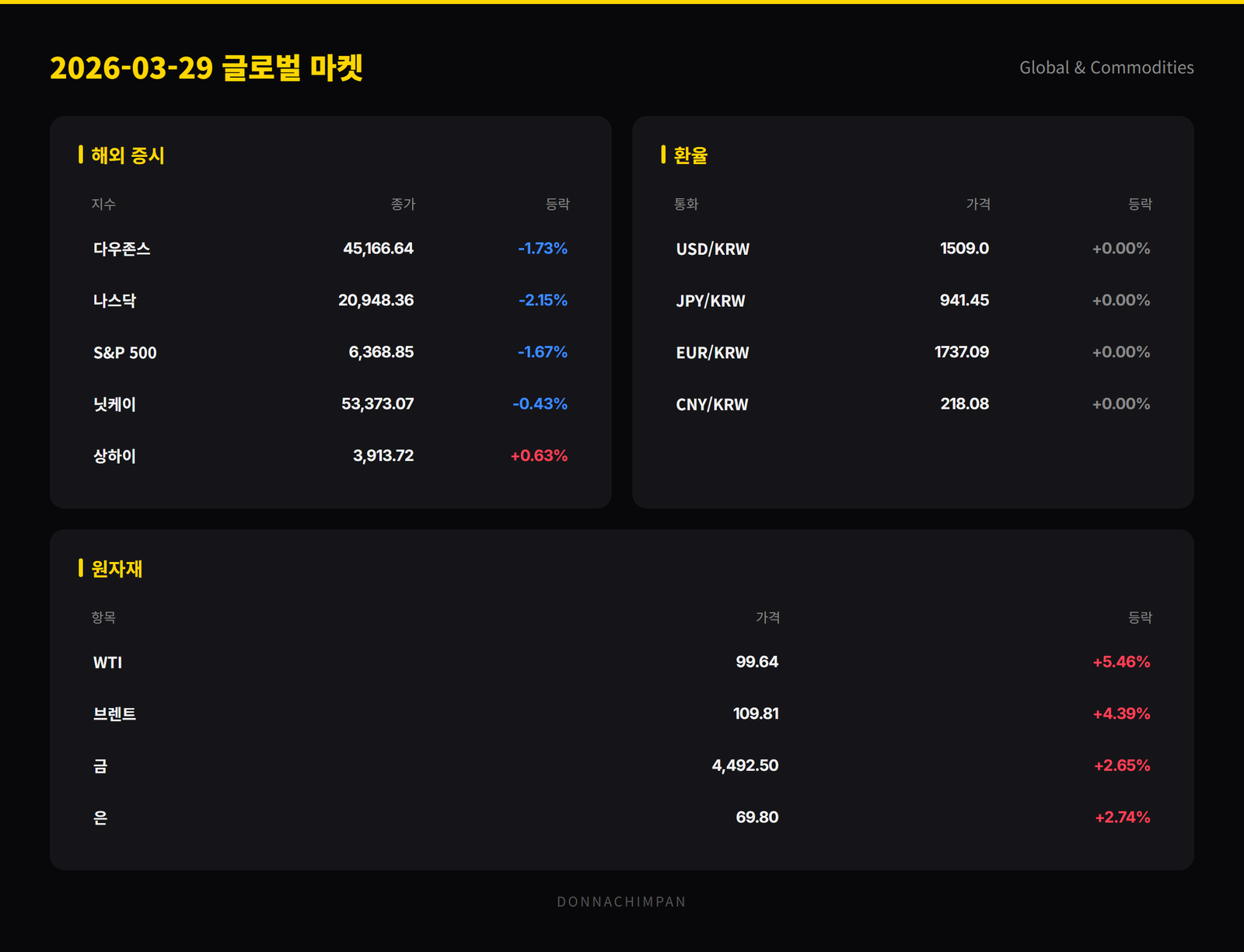Select the EUR/KRW row
The width and height of the screenshot is (1244, 952).
(711, 352)
